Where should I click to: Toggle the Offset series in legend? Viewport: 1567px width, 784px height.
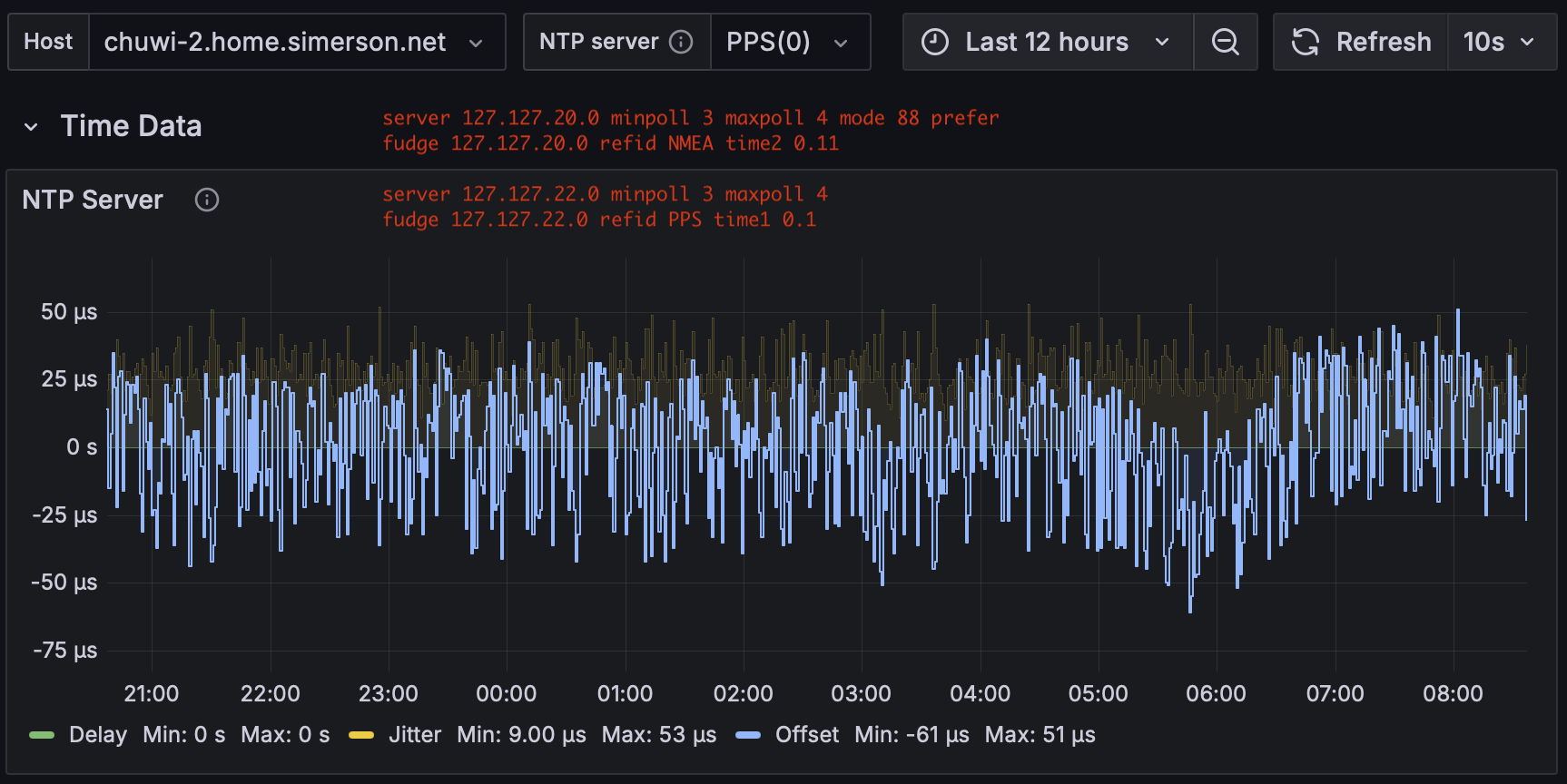(807, 735)
